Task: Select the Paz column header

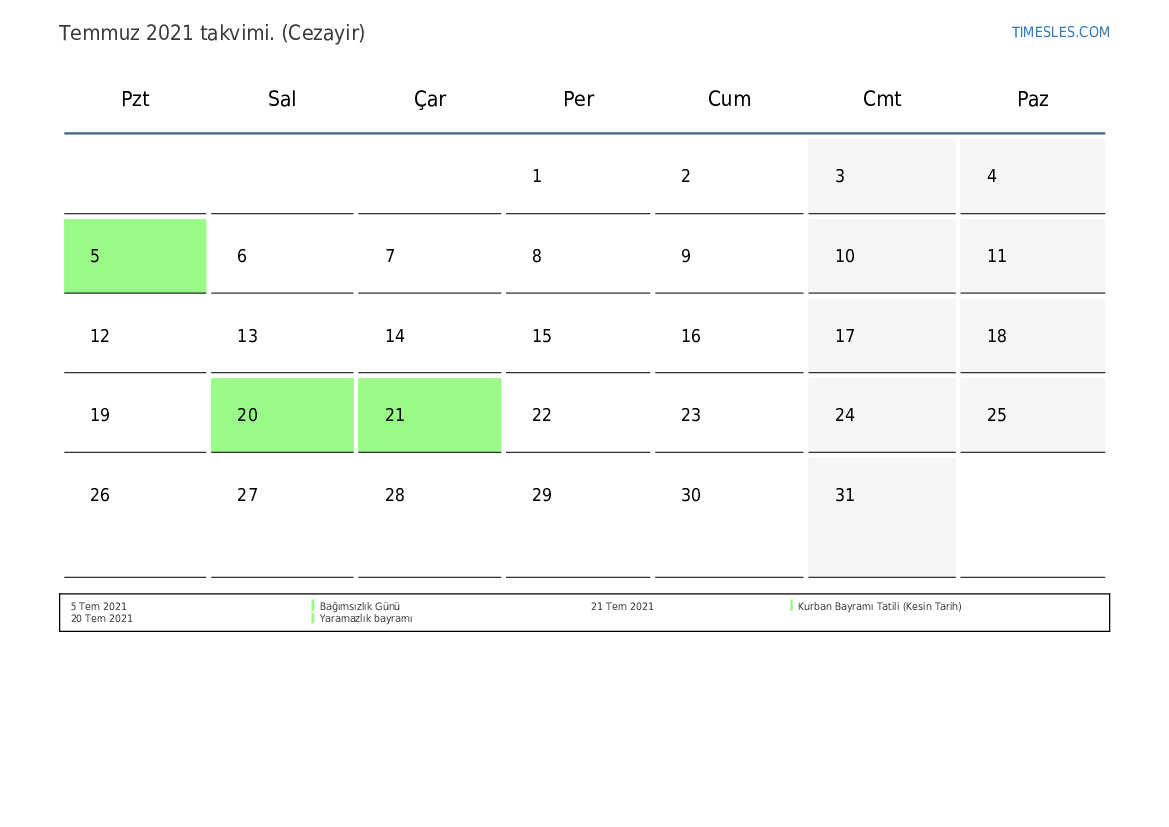Action: [1033, 99]
